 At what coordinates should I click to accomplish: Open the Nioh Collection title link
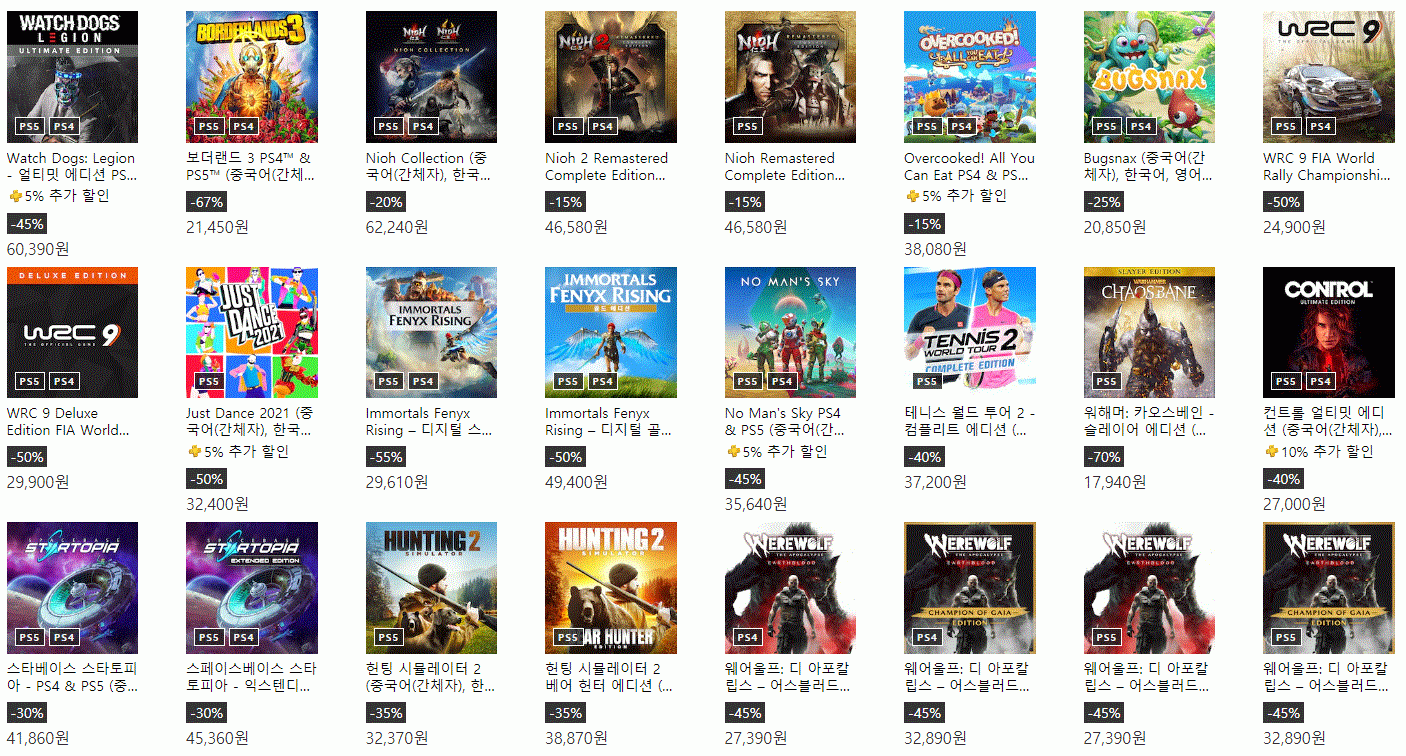coord(428,166)
